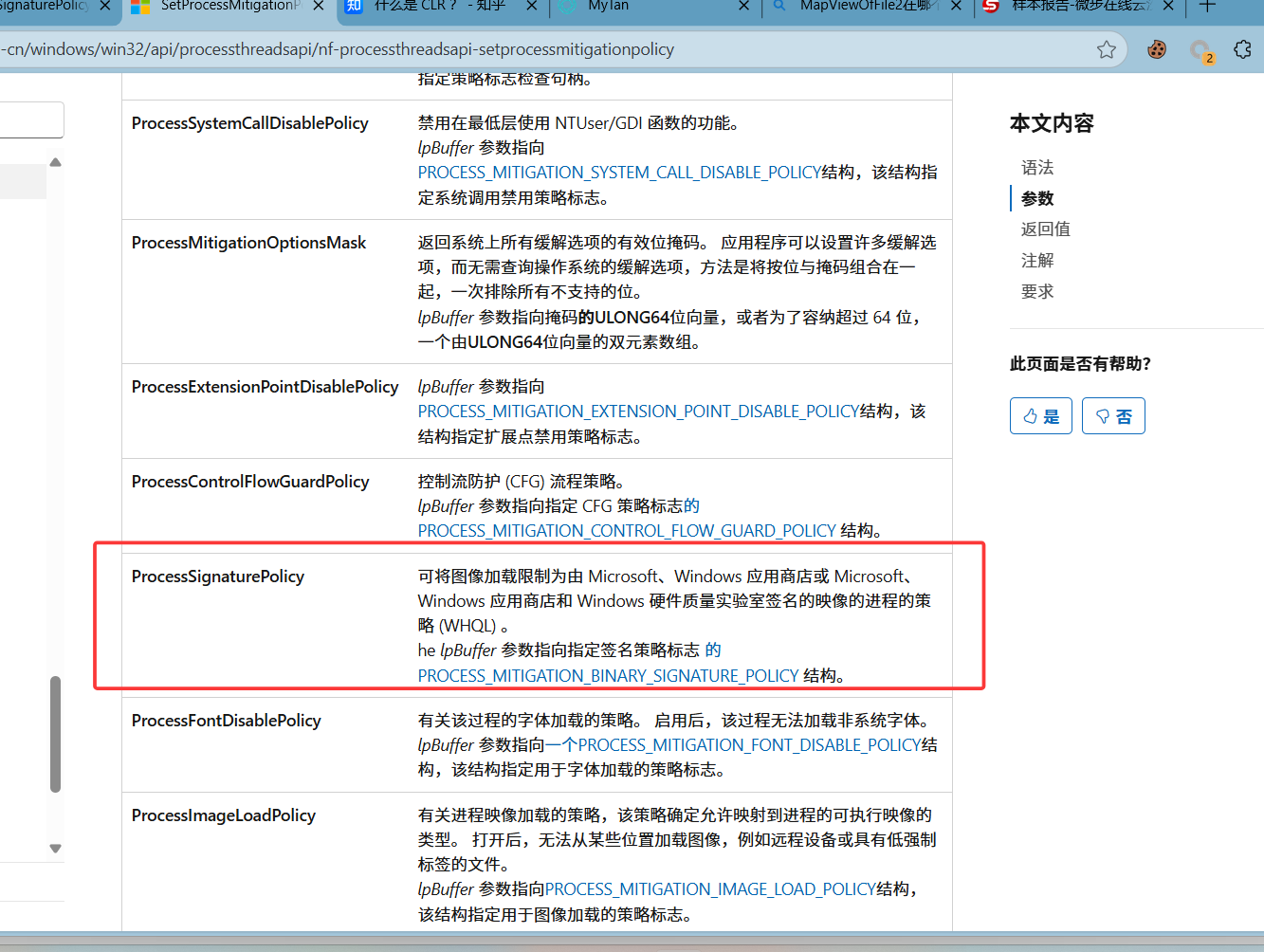Close the 样本报告-微步在线 tab

point(1168,7)
